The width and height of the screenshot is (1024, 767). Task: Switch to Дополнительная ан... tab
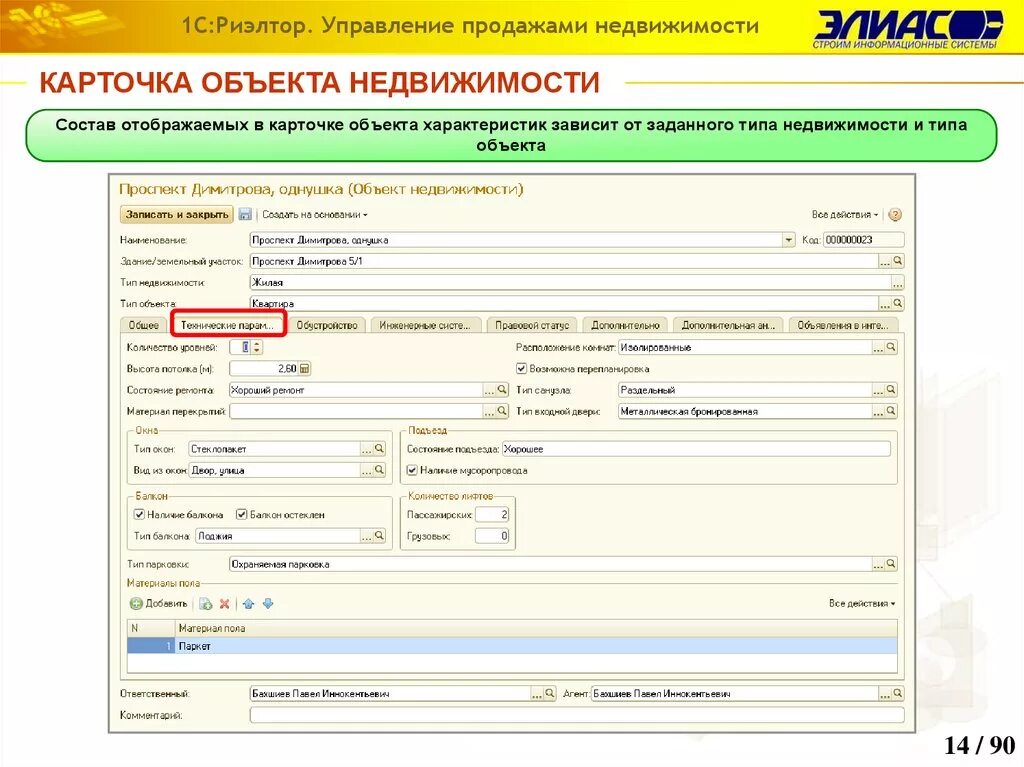[x=728, y=325]
